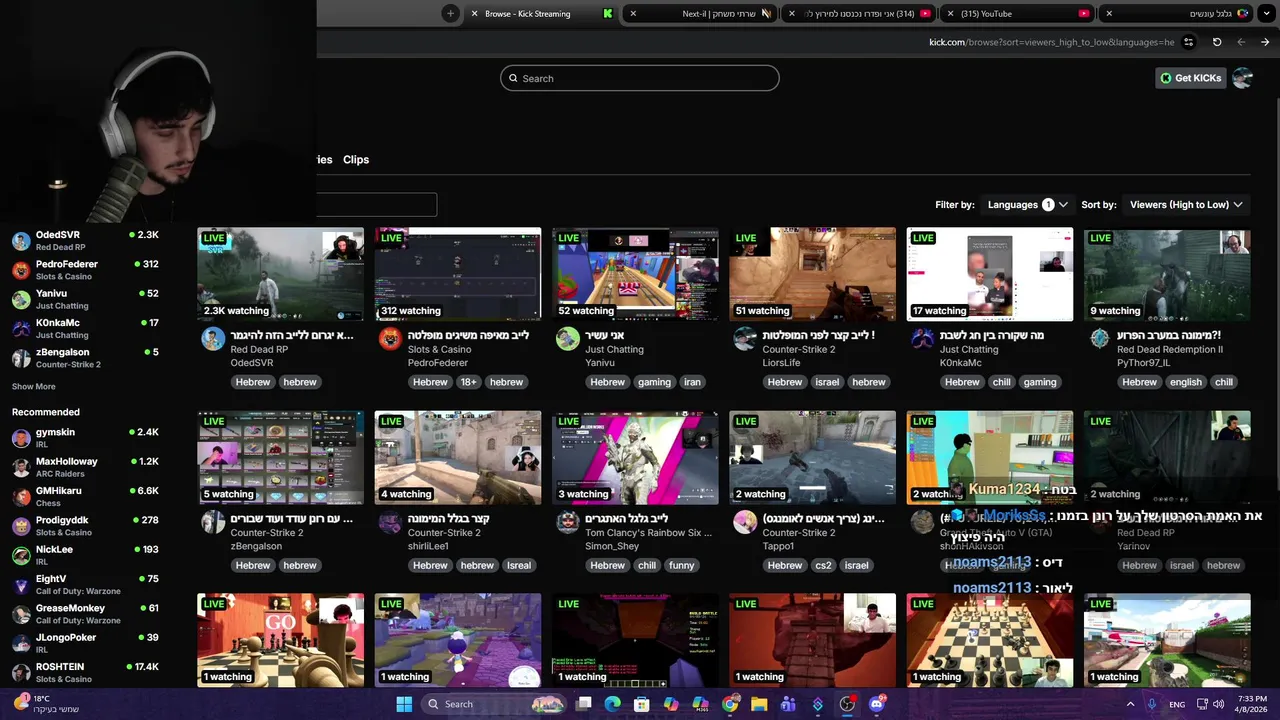Open a new browser tab with the plus button

click(x=450, y=13)
